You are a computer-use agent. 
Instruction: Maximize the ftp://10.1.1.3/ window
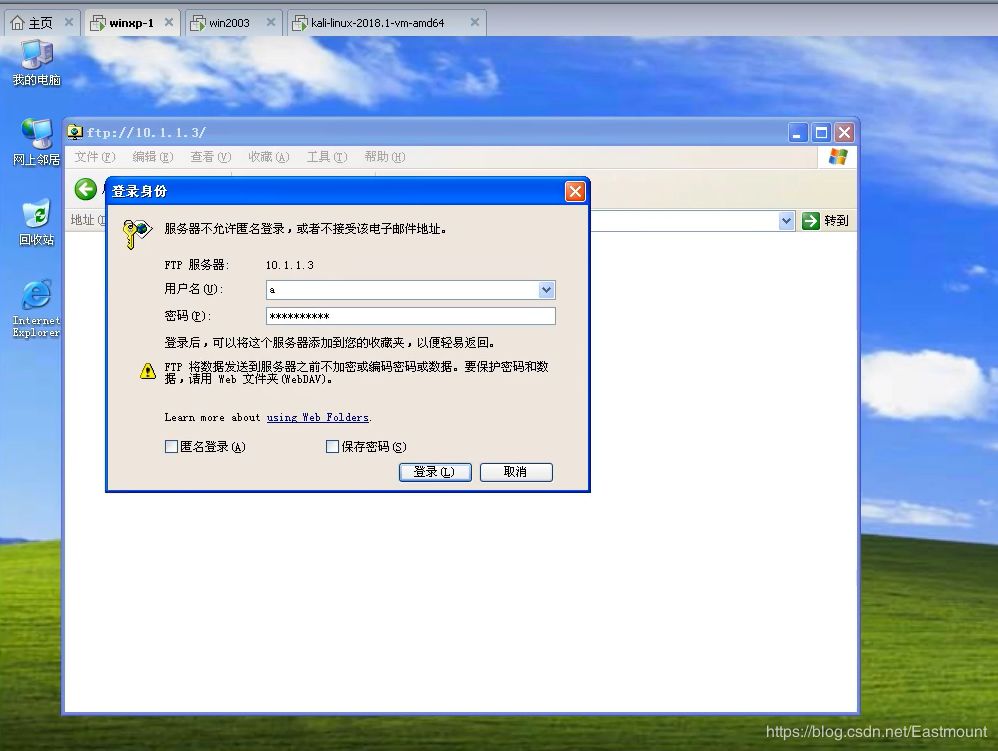[x=821, y=132]
